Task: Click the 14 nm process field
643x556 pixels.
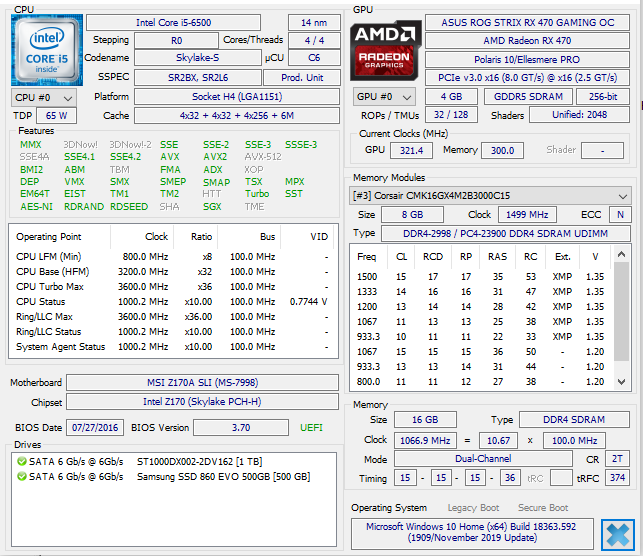Action: coord(314,23)
